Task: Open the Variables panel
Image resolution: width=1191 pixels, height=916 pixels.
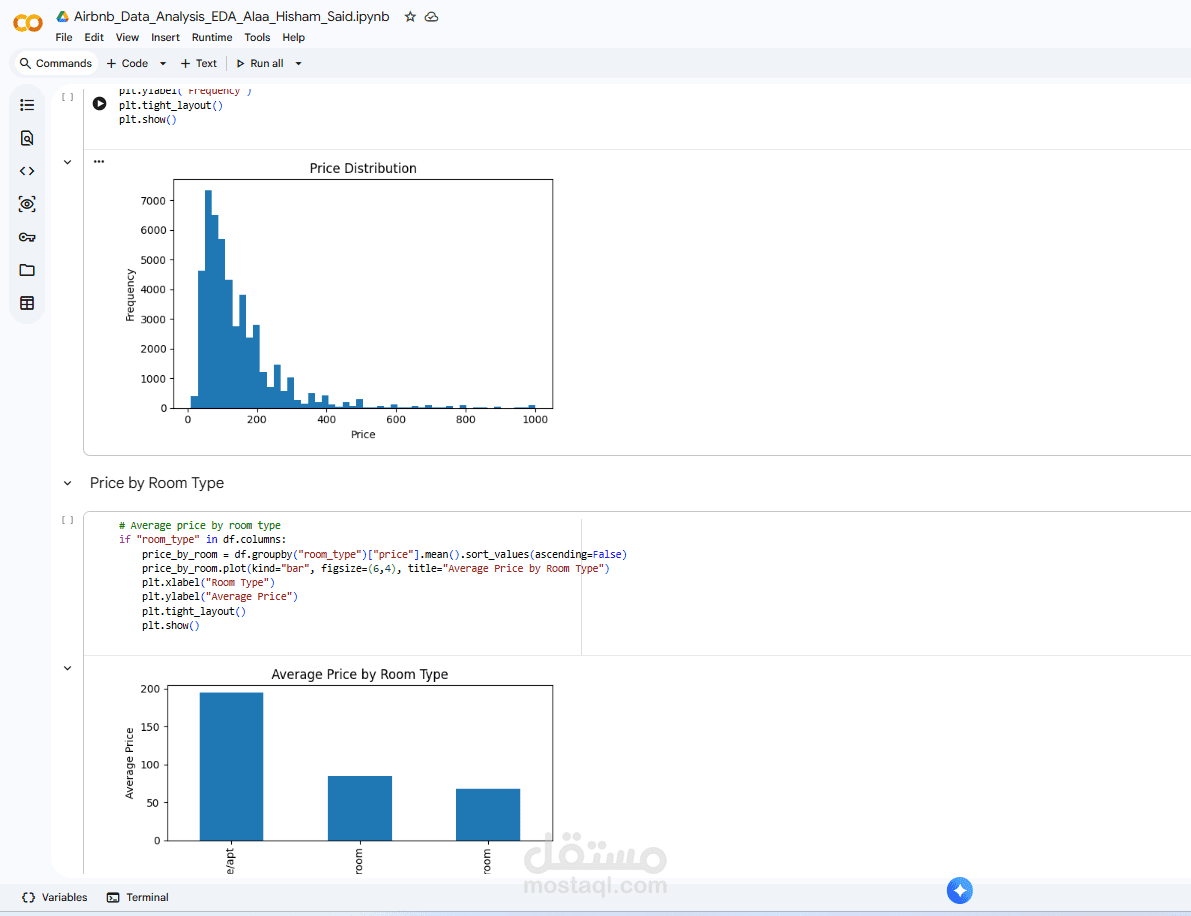Action: click(x=55, y=897)
